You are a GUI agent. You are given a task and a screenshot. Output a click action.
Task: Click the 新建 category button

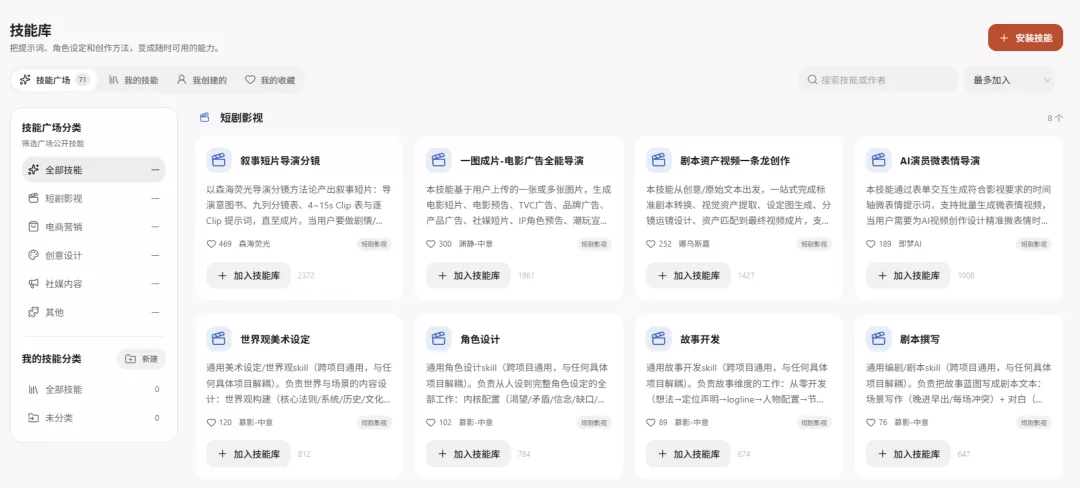(x=141, y=359)
